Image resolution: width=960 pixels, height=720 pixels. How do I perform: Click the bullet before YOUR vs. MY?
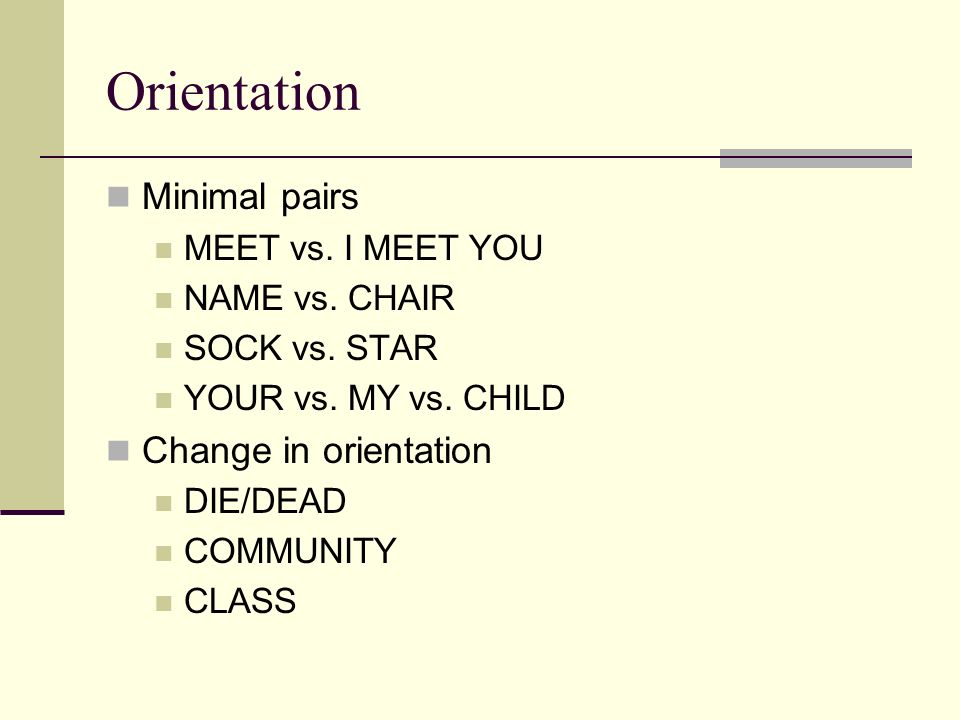coord(163,401)
